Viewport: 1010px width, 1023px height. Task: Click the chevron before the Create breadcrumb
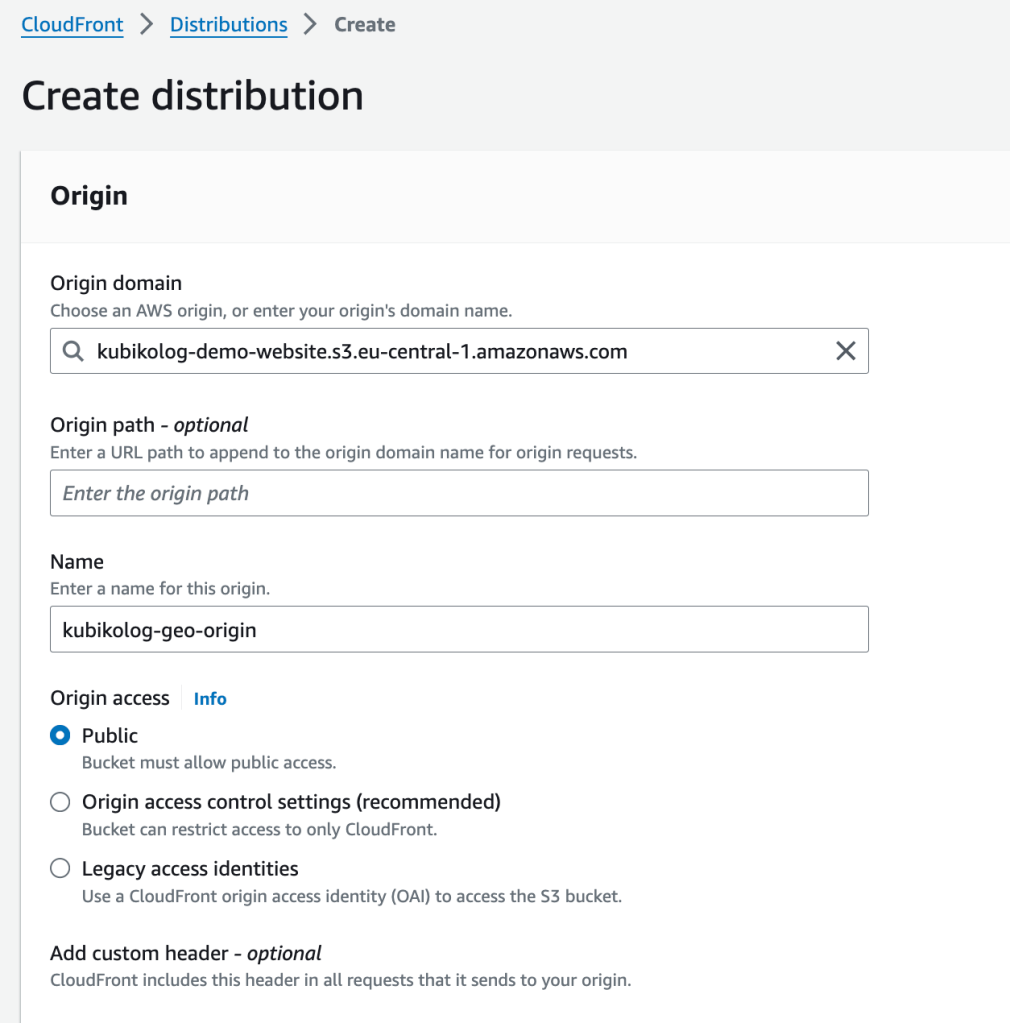(311, 25)
